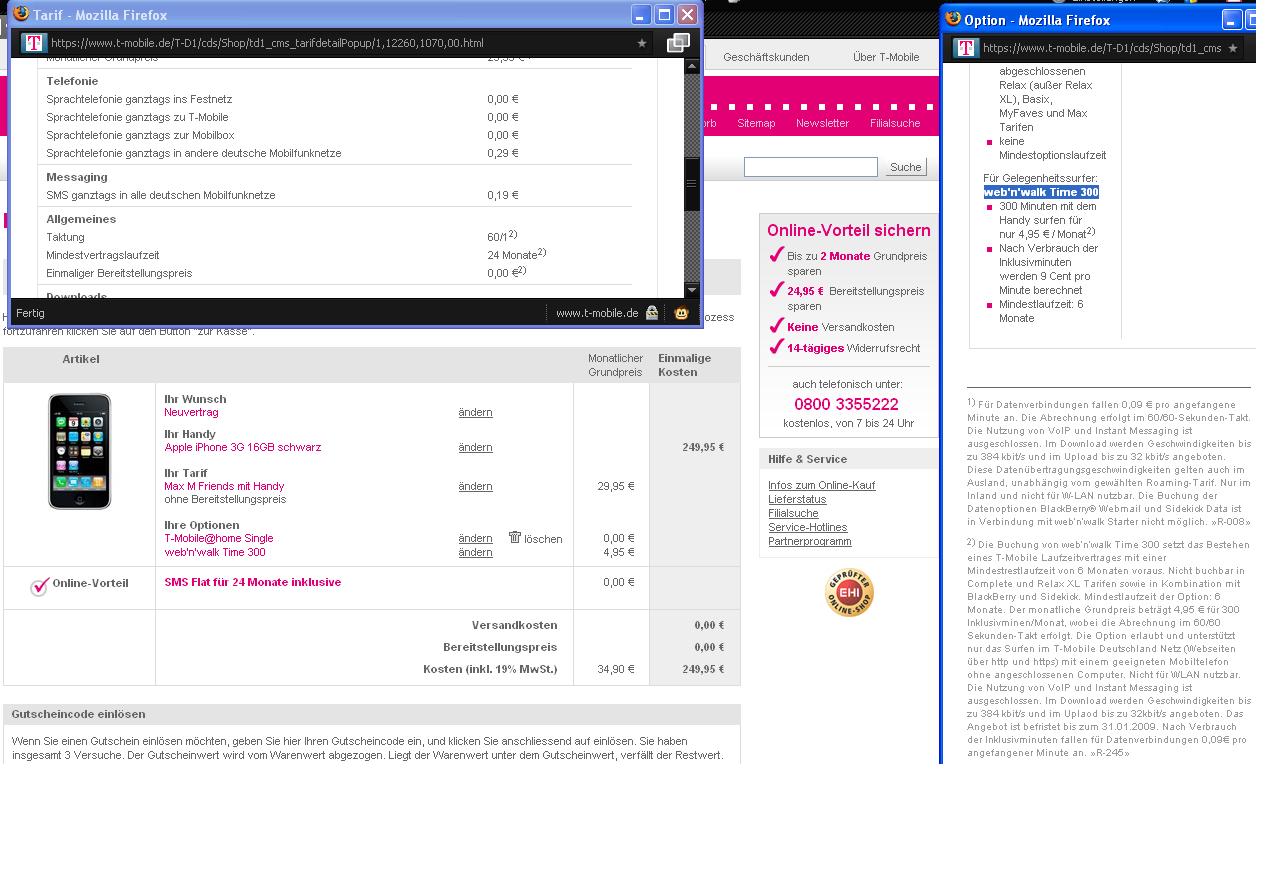Click the T-Mobile favicon in Tarif popup address bar

[34, 43]
